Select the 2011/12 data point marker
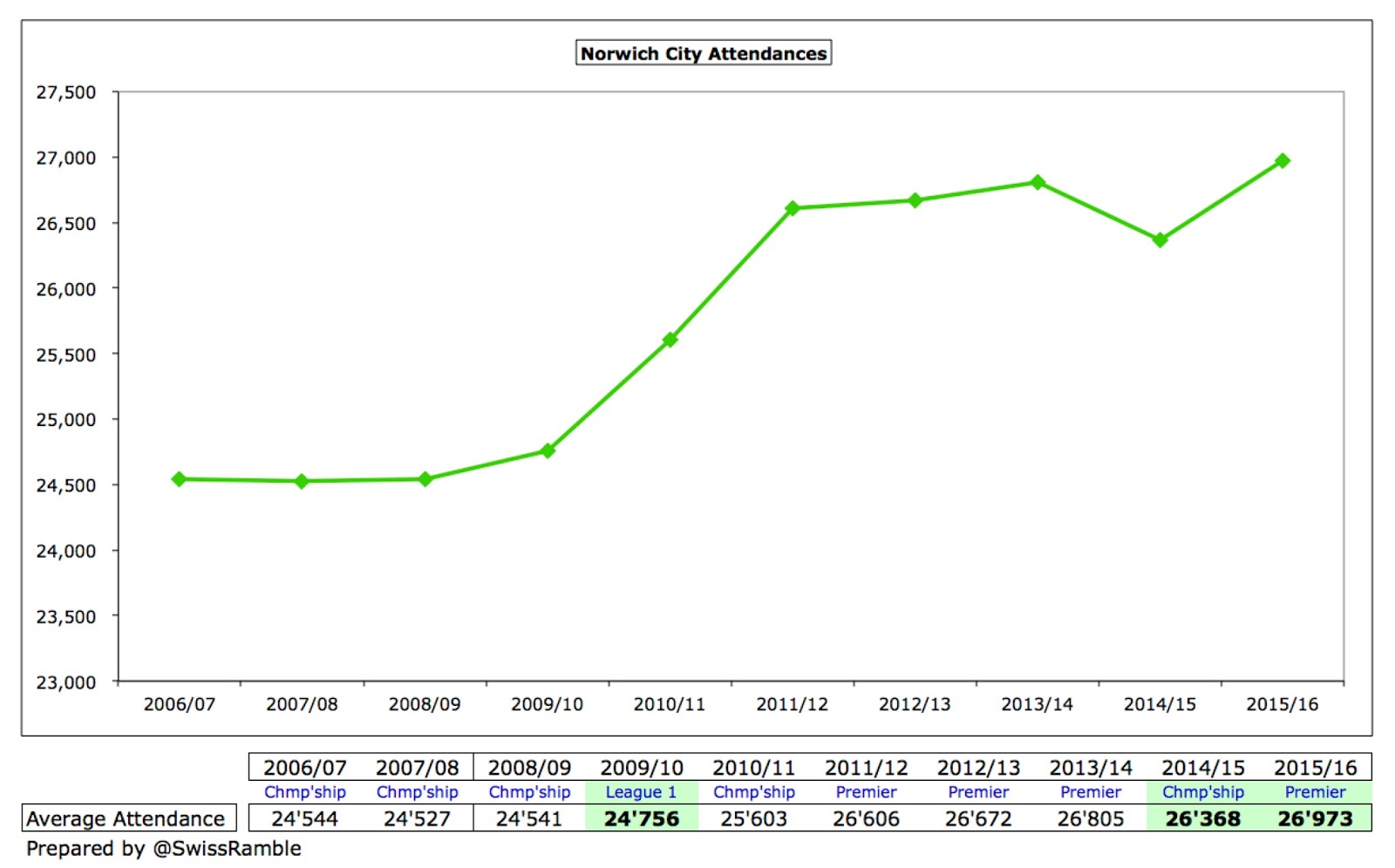The height and width of the screenshot is (868, 1395). tap(793, 208)
